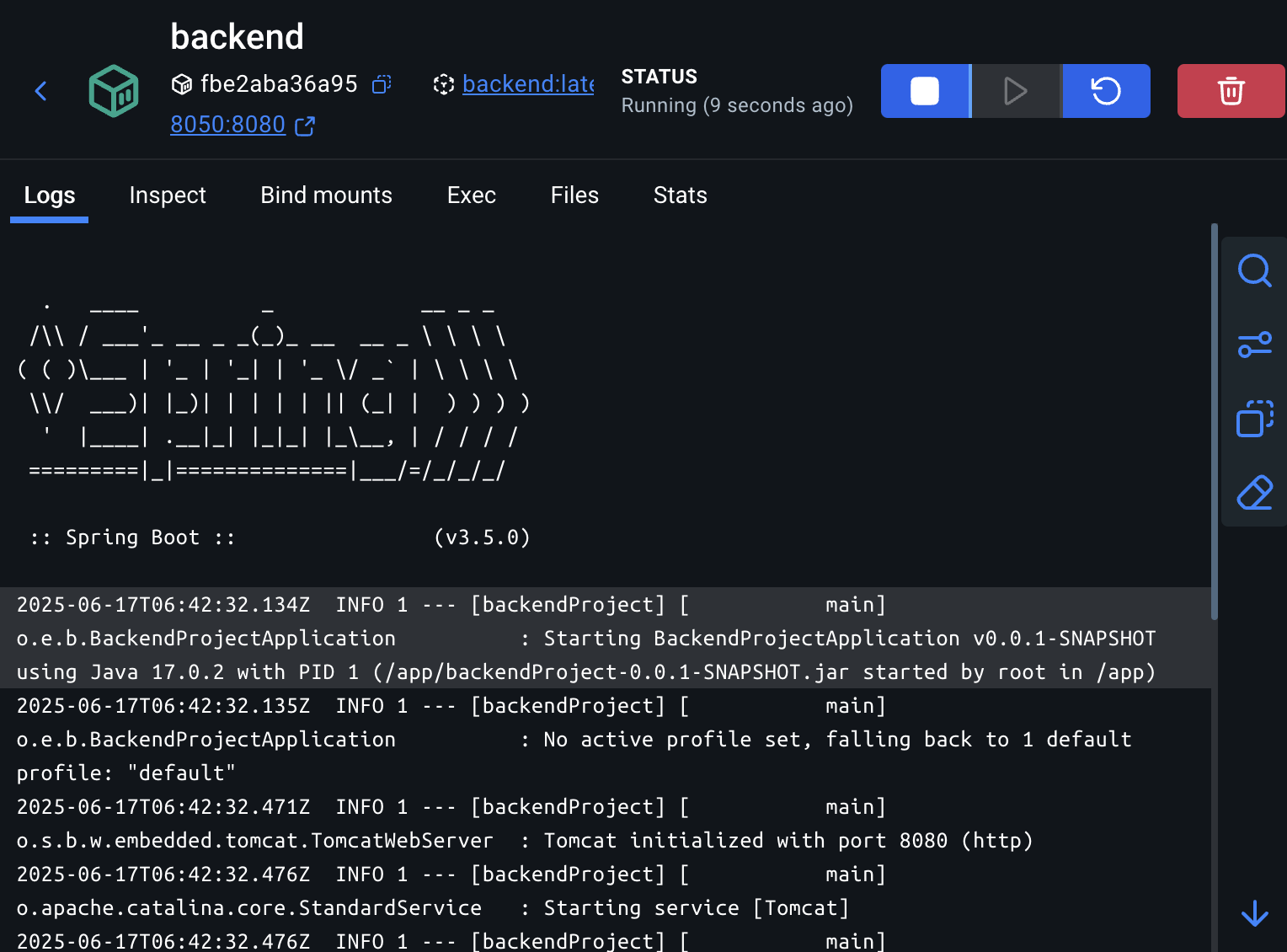Jump to bottom of logs arrow
The image size is (1287, 952).
pos(1255,914)
